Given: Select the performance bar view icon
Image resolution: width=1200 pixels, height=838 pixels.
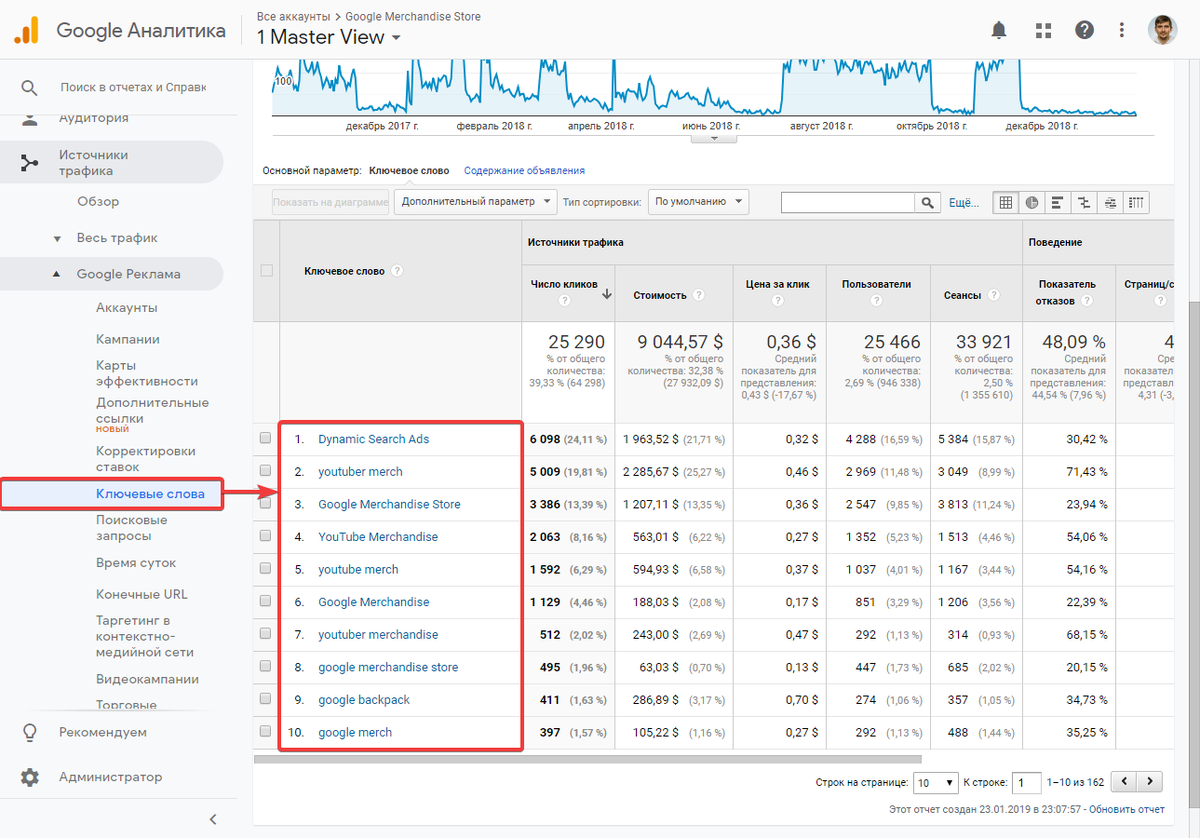Looking at the screenshot, I should [x=1058, y=202].
